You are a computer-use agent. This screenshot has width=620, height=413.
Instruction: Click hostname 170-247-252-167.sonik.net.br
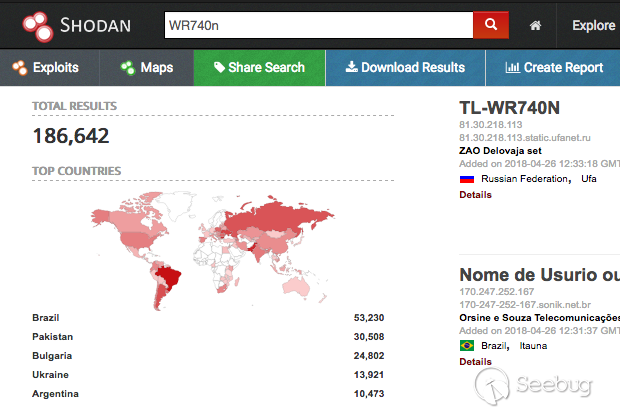(x=525, y=305)
